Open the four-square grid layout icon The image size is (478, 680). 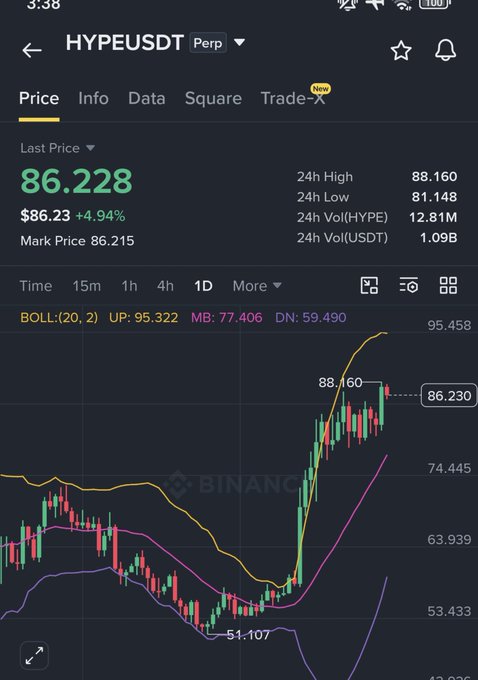(x=448, y=286)
